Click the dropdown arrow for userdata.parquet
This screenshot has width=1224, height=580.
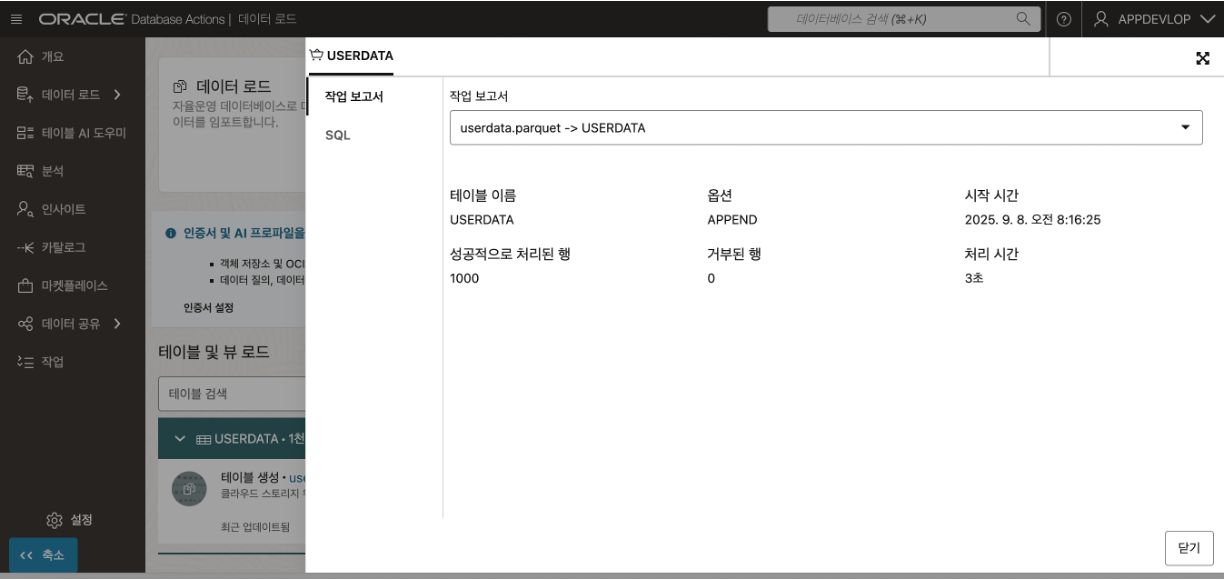pyautogui.click(x=1185, y=128)
